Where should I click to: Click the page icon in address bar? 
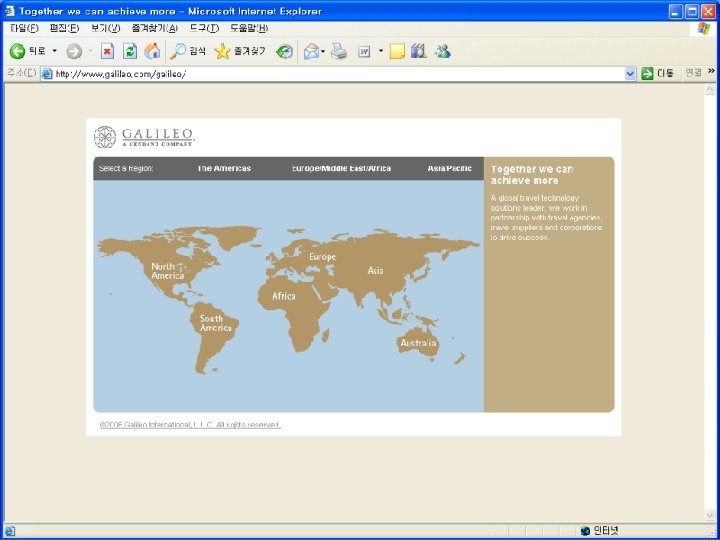(47, 73)
